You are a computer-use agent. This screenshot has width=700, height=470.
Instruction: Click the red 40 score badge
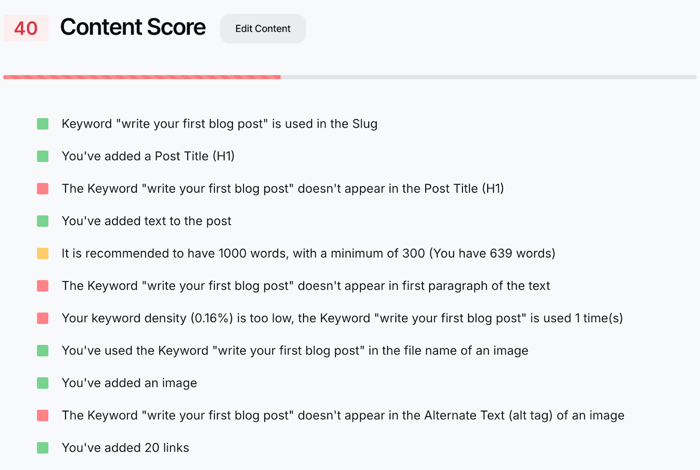[x=26, y=28]
